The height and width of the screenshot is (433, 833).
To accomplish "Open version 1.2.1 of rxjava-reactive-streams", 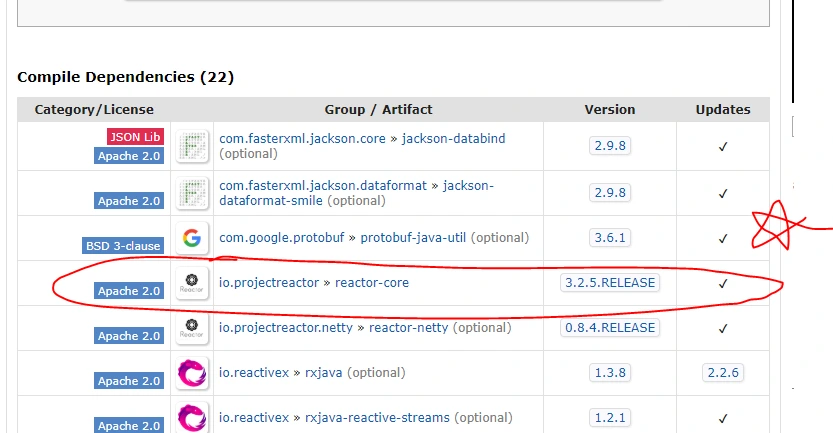I will pos(610,418).
